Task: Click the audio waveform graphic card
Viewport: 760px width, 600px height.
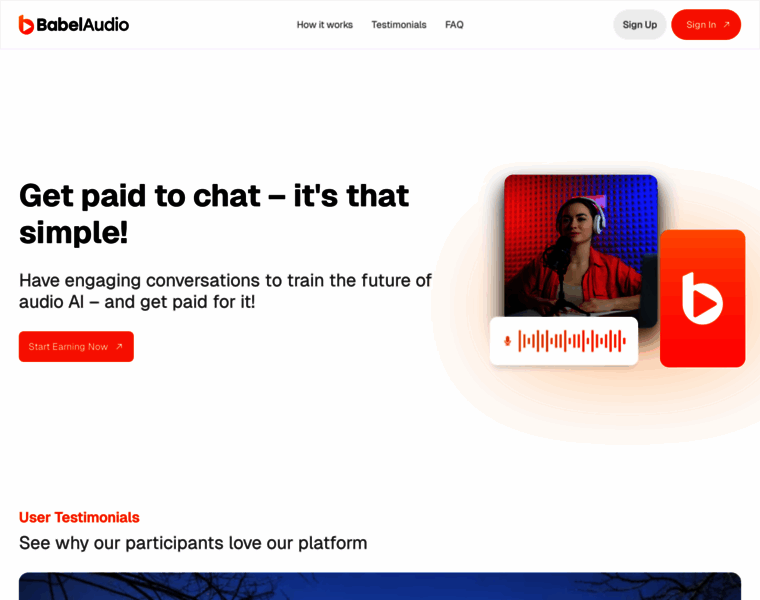Action: pos(564,341)
